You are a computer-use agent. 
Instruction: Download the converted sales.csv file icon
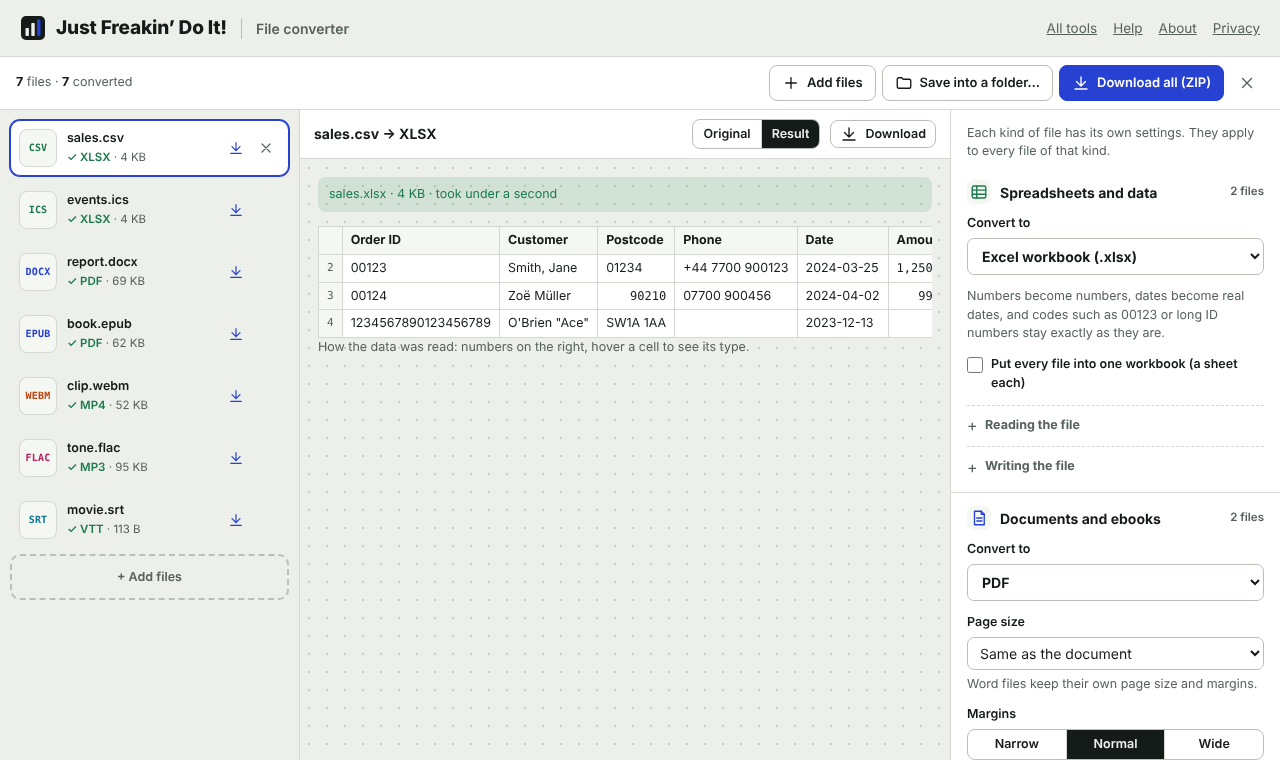pyautogui.click(x=236, y=148)
